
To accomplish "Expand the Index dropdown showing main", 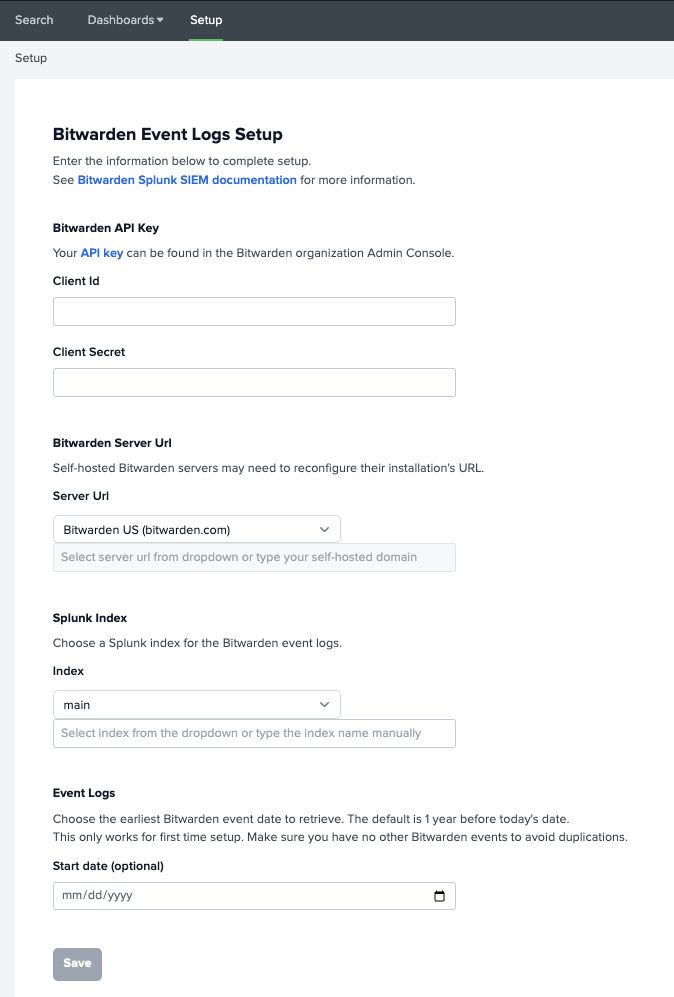I will tap(196, 704).
